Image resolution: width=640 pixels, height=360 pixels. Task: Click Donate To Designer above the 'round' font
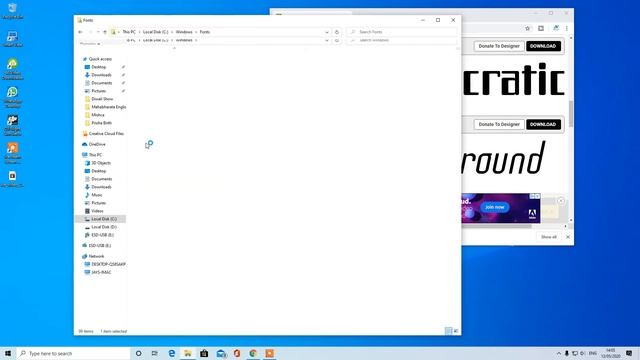coord(499,124)
